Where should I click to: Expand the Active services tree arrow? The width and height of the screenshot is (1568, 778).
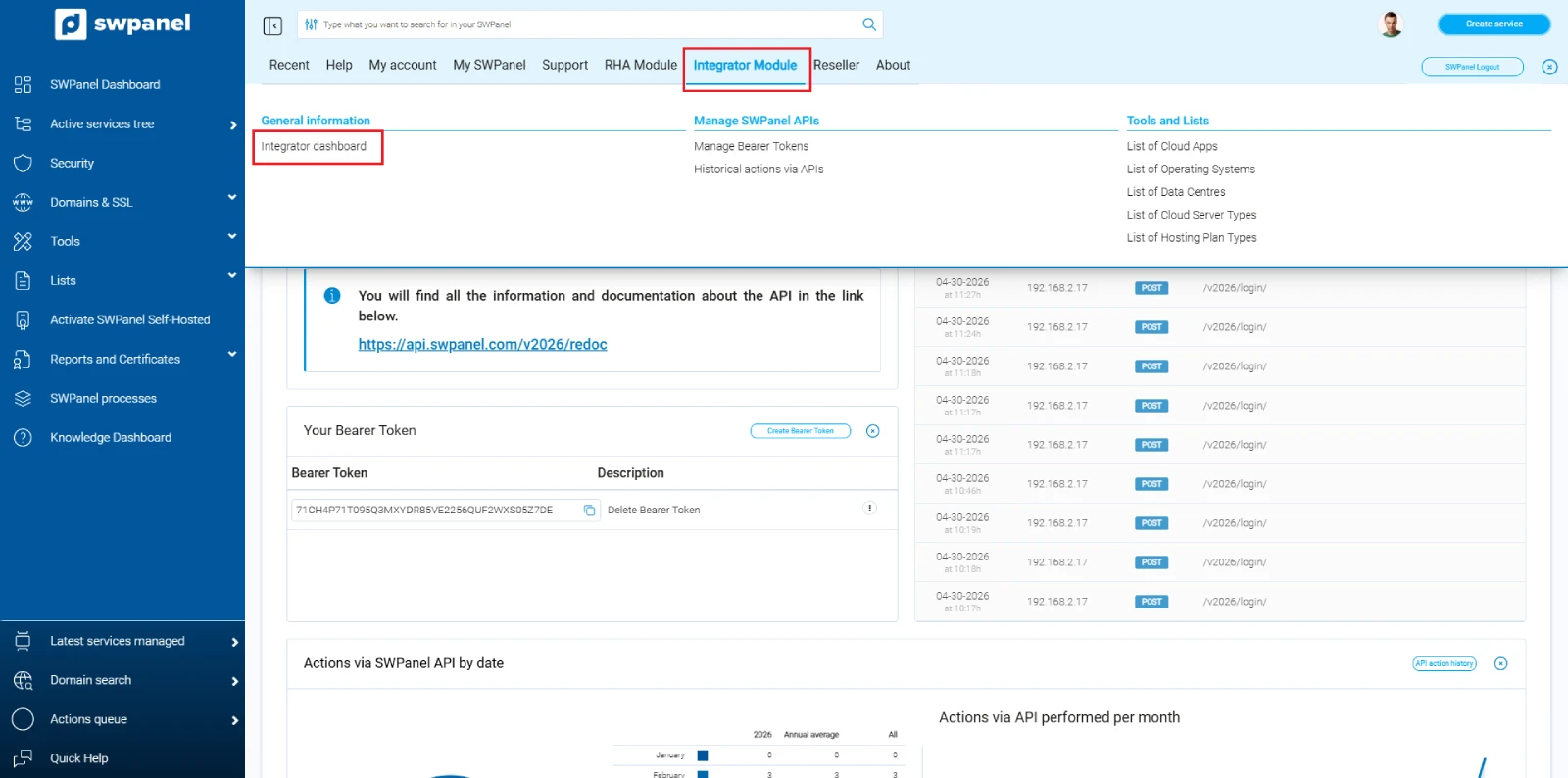233,124
